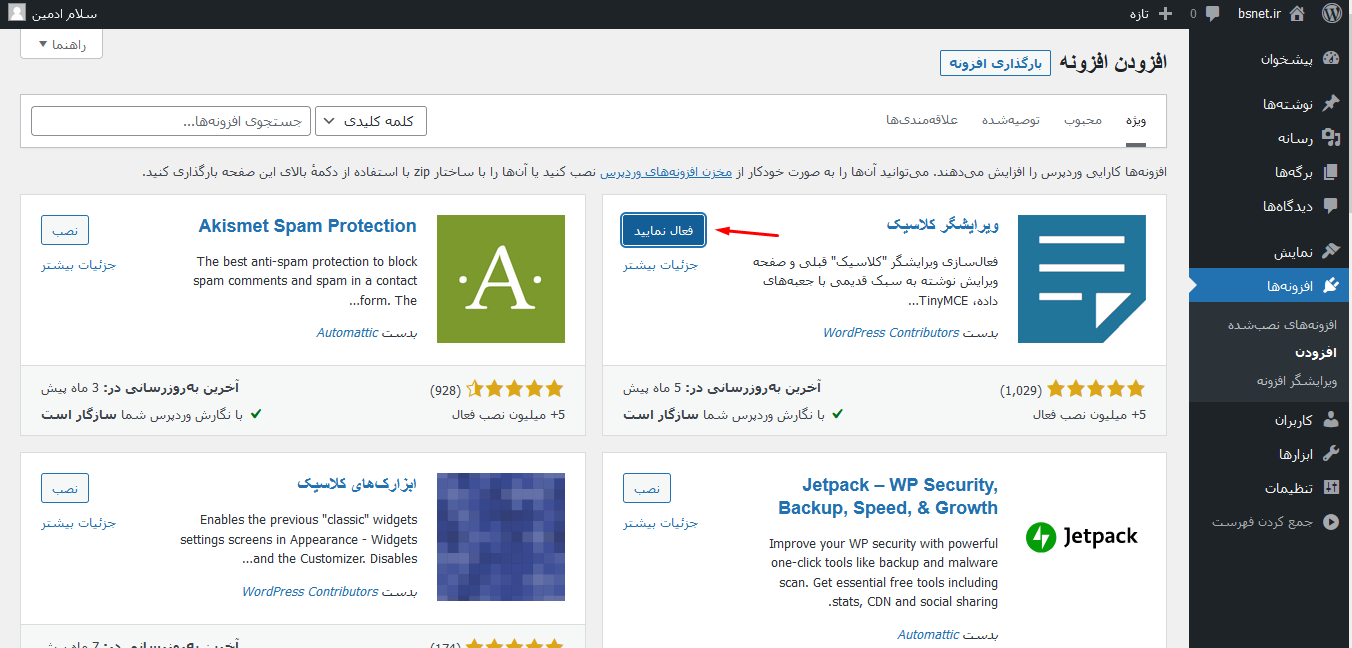View جزئیات بیشتر for Jetpack
Viewport: 1352px width, 648px height.
pos(661,523)
